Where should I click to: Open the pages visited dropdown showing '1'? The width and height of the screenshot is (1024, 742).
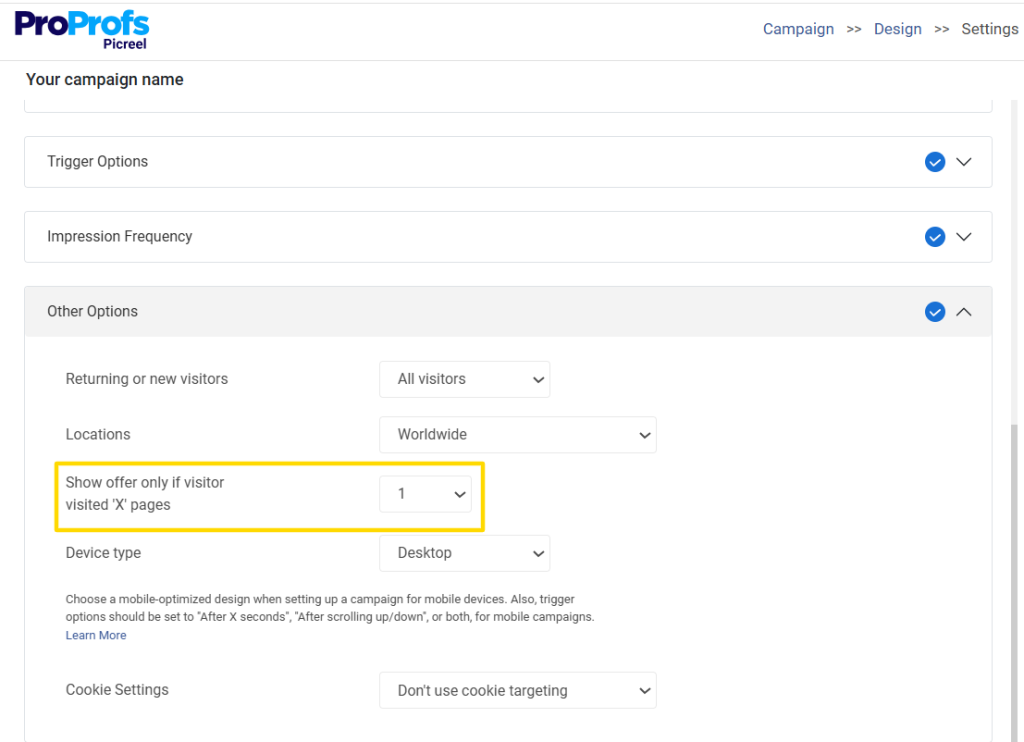425,493
